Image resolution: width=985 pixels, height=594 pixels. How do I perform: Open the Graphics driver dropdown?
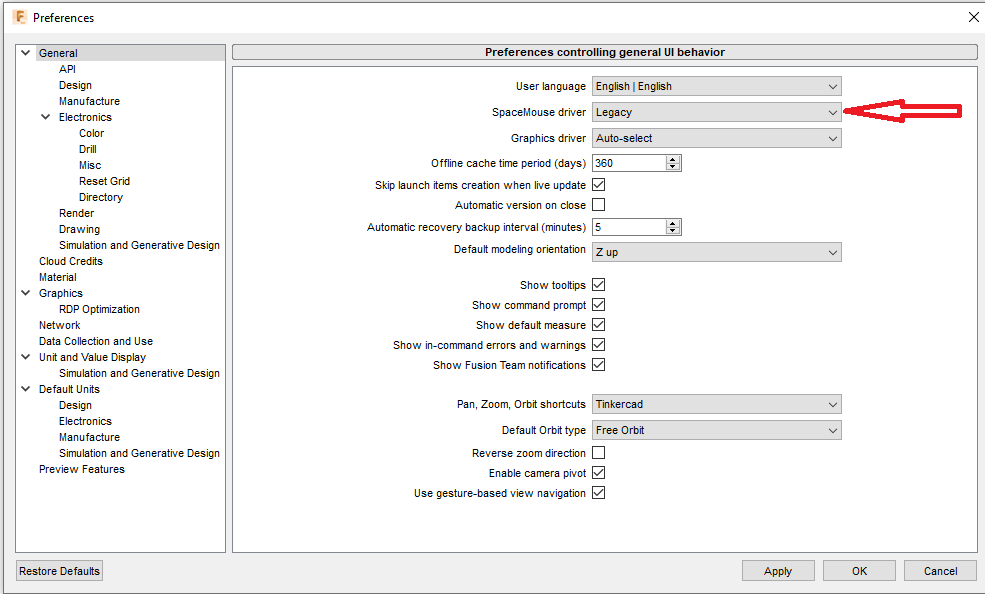(x=716, y=138)
